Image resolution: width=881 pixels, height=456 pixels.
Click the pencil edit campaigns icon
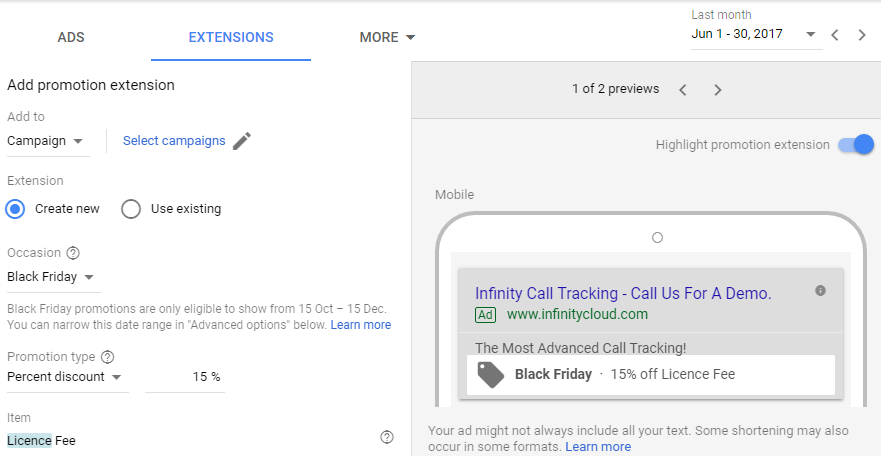[x=242, y=141]
